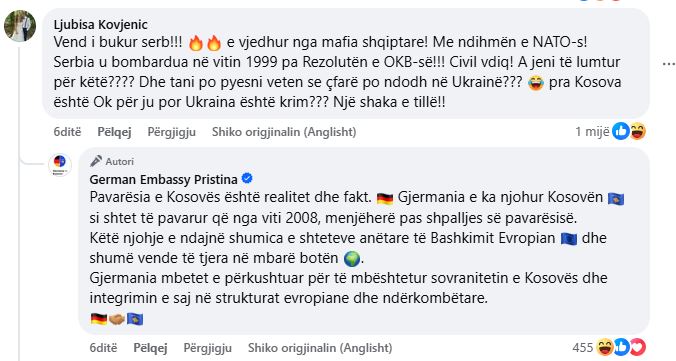Reply to Ljubisa's comment via Përgjigju

click(x=172, y=132)
